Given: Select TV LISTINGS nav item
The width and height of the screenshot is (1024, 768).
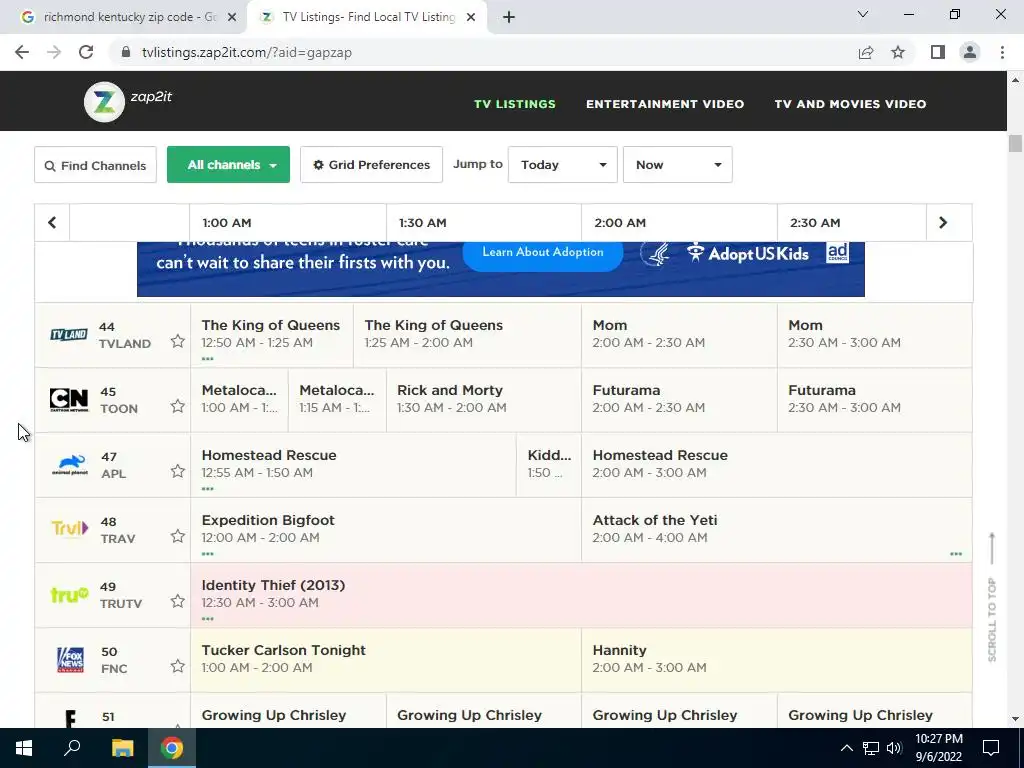Looking at the screenshot, I should click(x=515, y=104).
